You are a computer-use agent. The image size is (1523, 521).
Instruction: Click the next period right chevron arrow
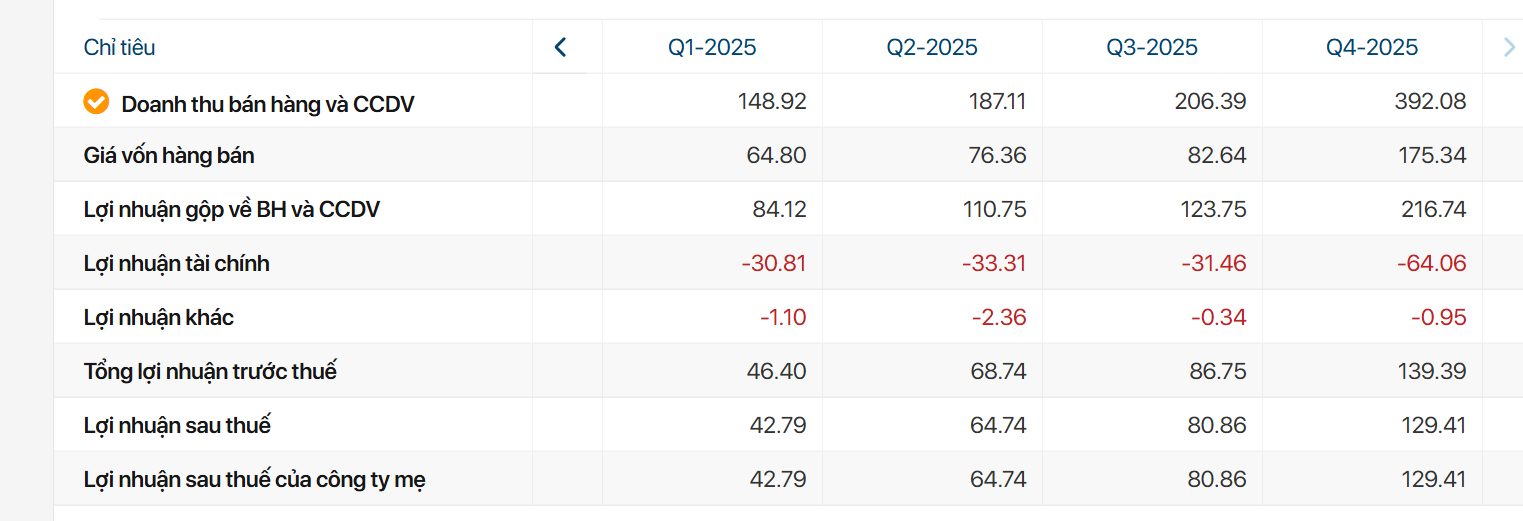pos(1509,47)
